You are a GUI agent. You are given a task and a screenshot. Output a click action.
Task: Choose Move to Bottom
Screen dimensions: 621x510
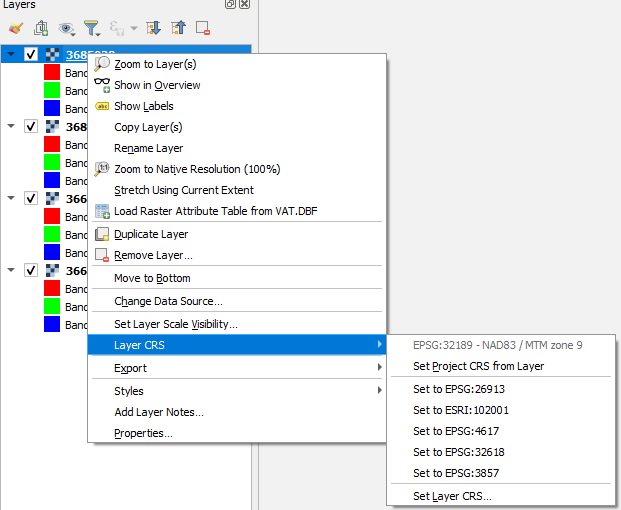237,278
